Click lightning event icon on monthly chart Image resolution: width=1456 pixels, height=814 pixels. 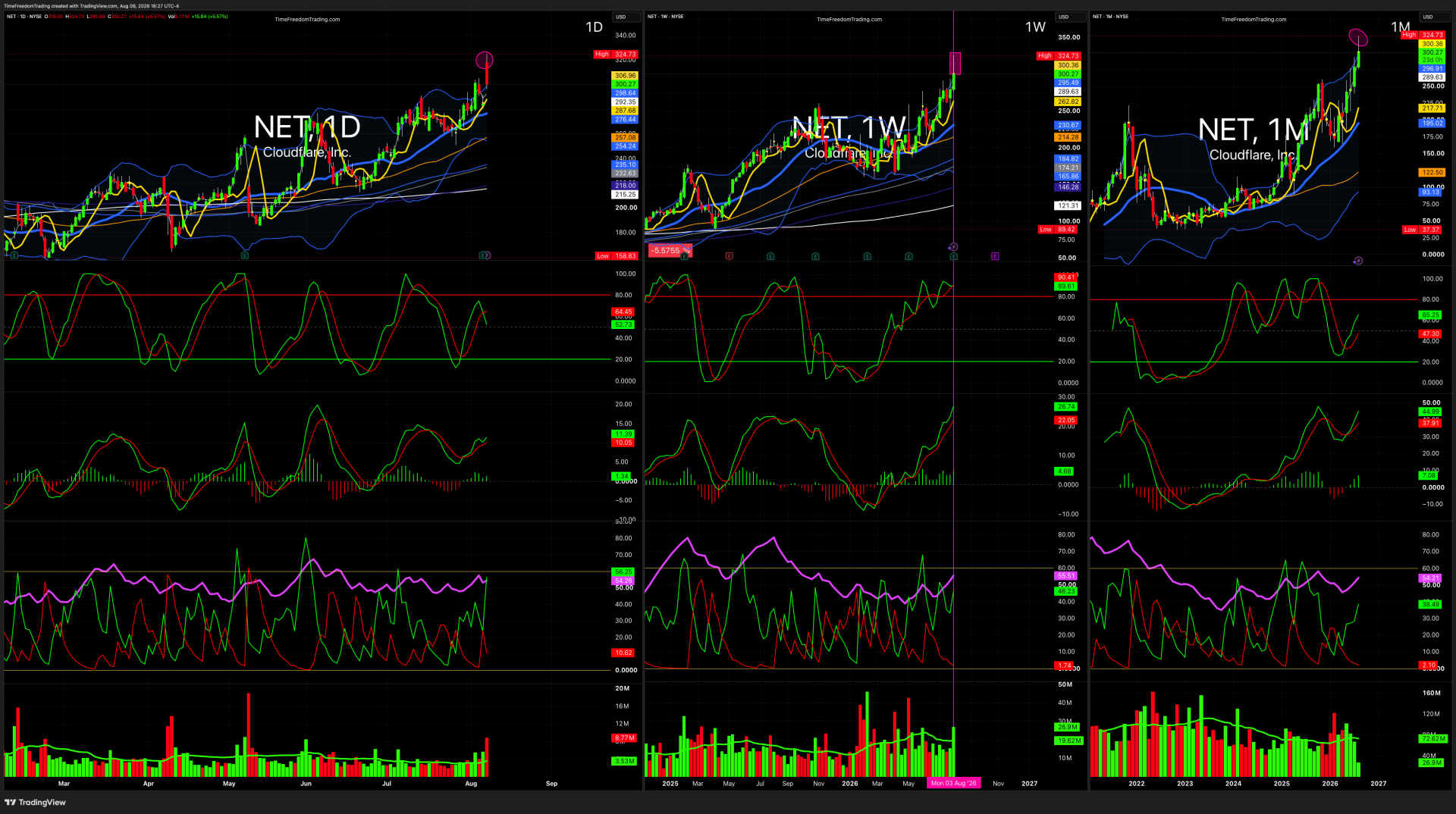(x=1357, y=261)
